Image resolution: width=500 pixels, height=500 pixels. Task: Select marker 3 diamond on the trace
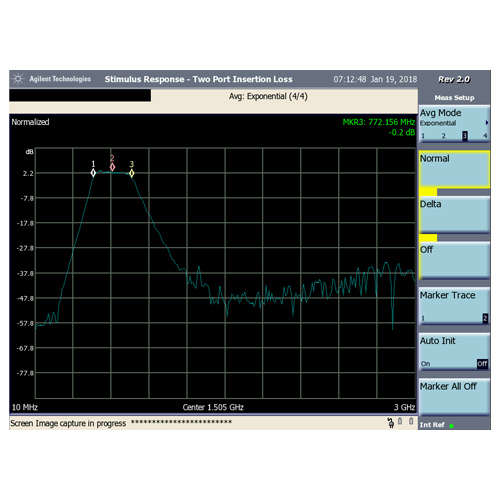[132, 173]
